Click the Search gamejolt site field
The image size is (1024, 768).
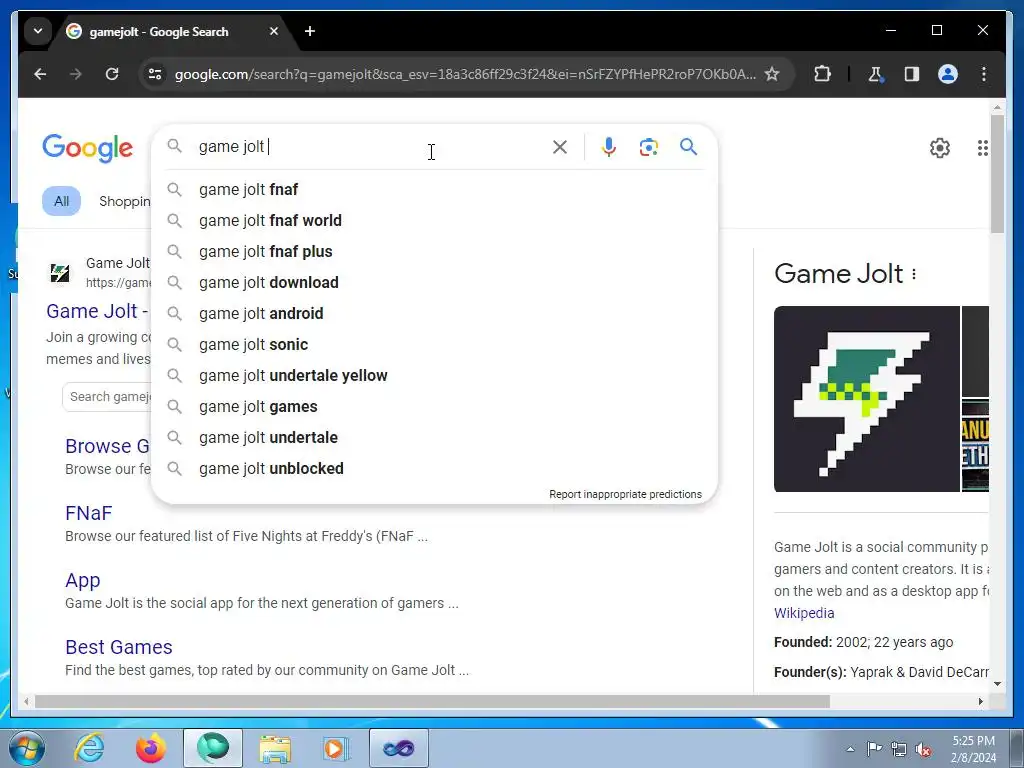point(106,397)
